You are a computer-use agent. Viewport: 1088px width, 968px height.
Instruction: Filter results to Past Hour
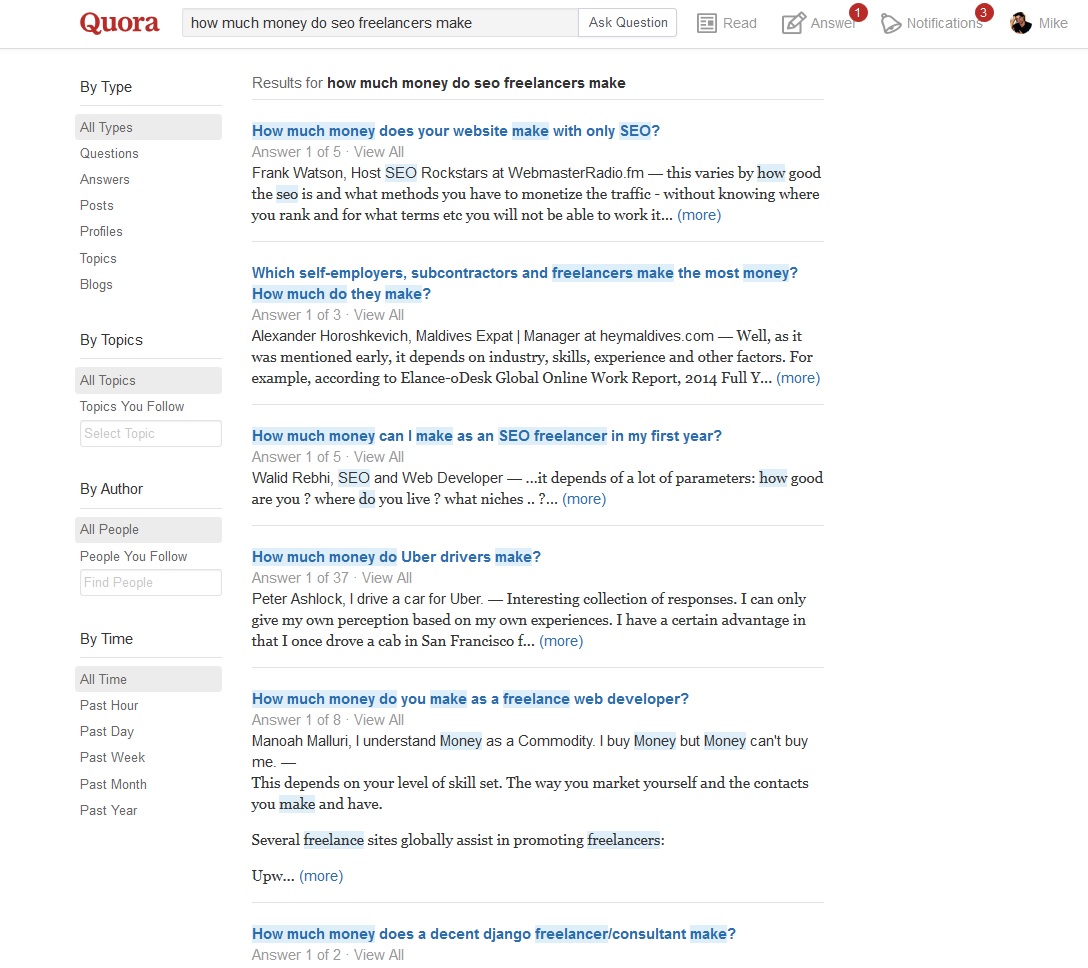[x=109, y=706]
